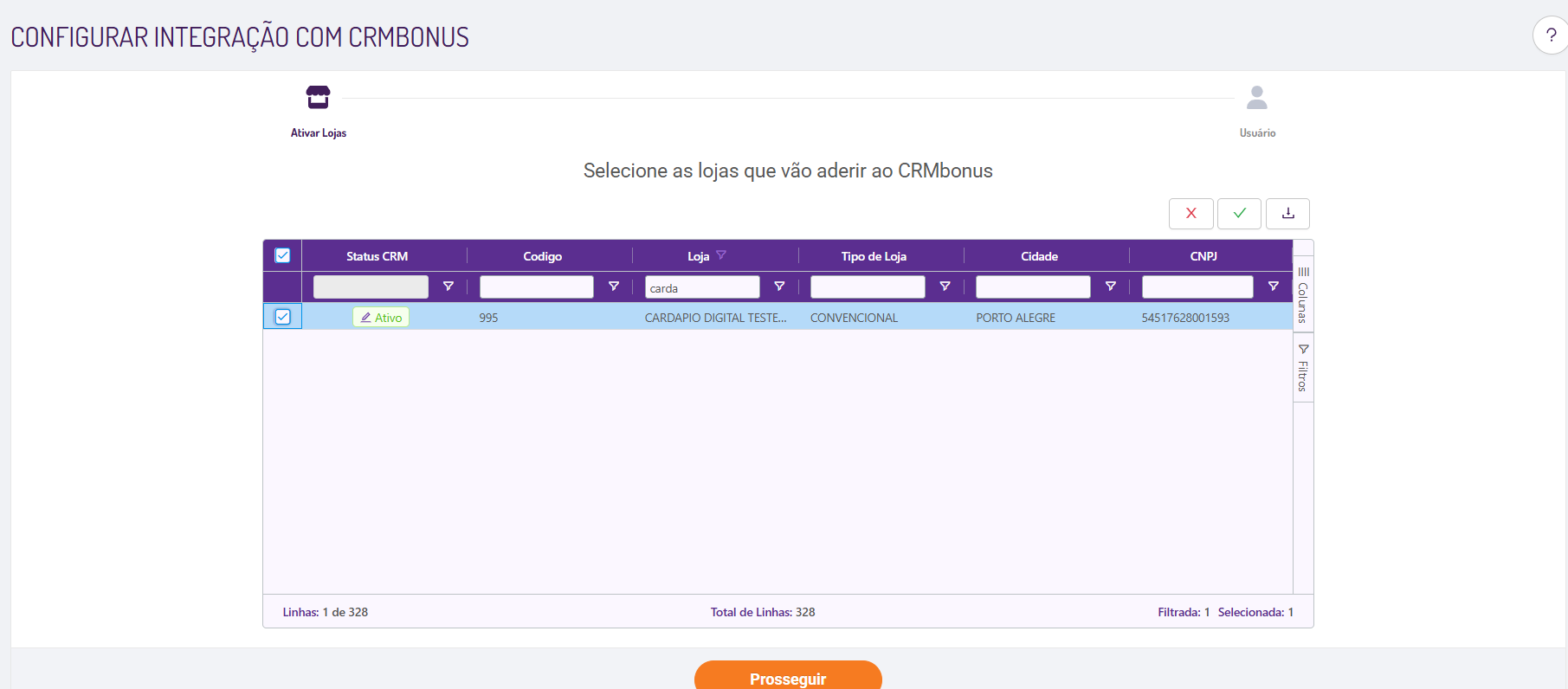Sort by Codigo column header

pyautogui.click(x=543, y=256)
